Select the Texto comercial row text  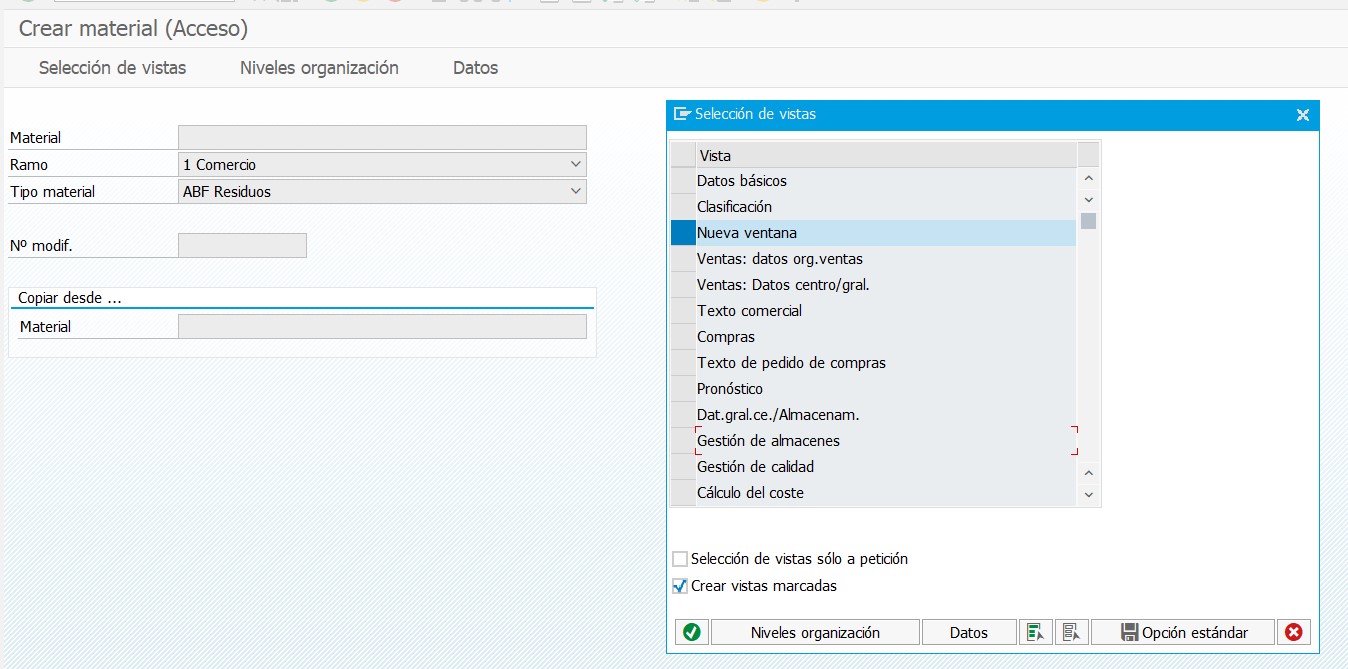750,311
